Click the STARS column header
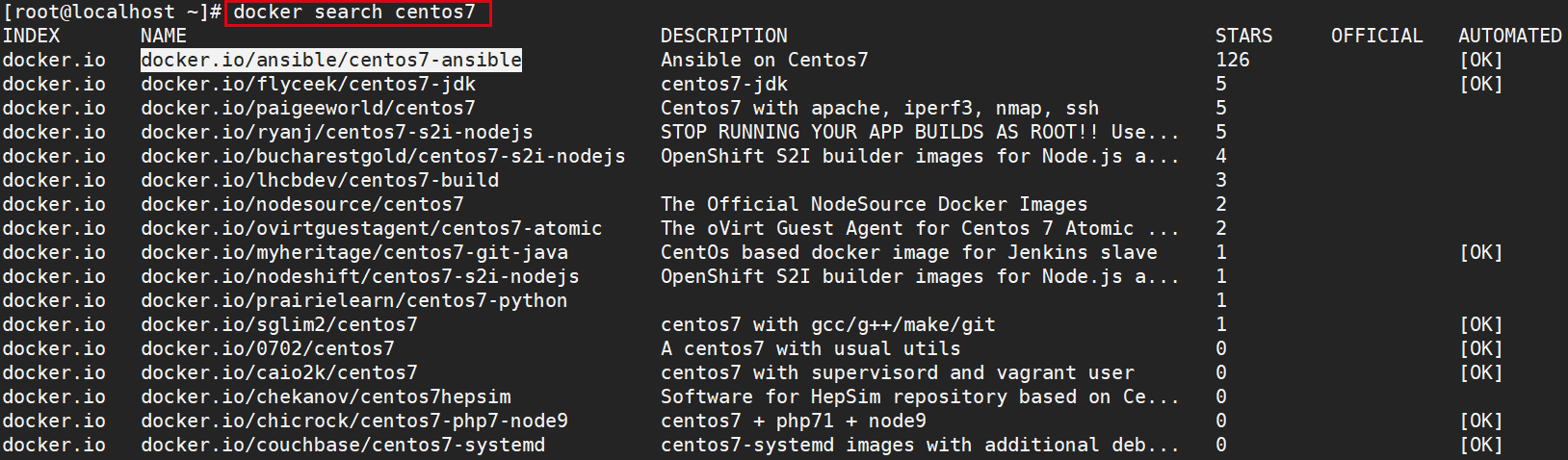Viewport: 1568px width, 460px height. coord(1243,36)
